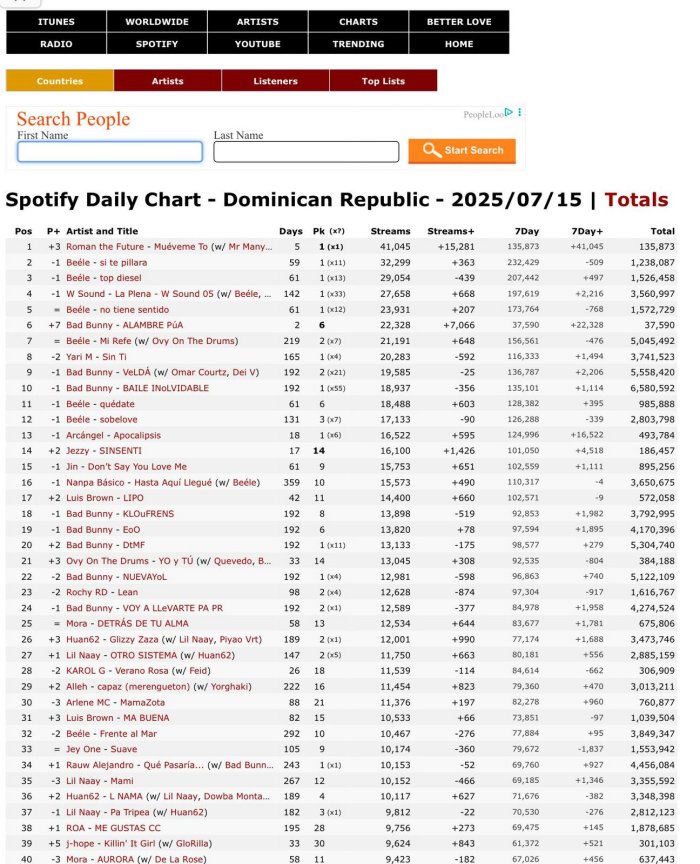Focus the First Name input field
The height and width of the screenshot is (864, 700).
(109, 152)
